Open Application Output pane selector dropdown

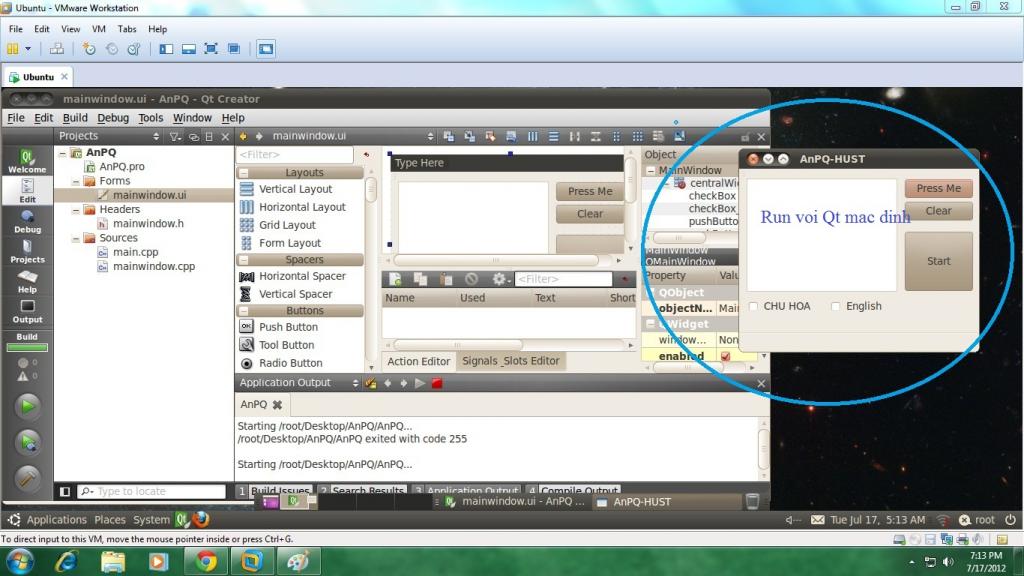pyautogui.click(x=355, y=383)
